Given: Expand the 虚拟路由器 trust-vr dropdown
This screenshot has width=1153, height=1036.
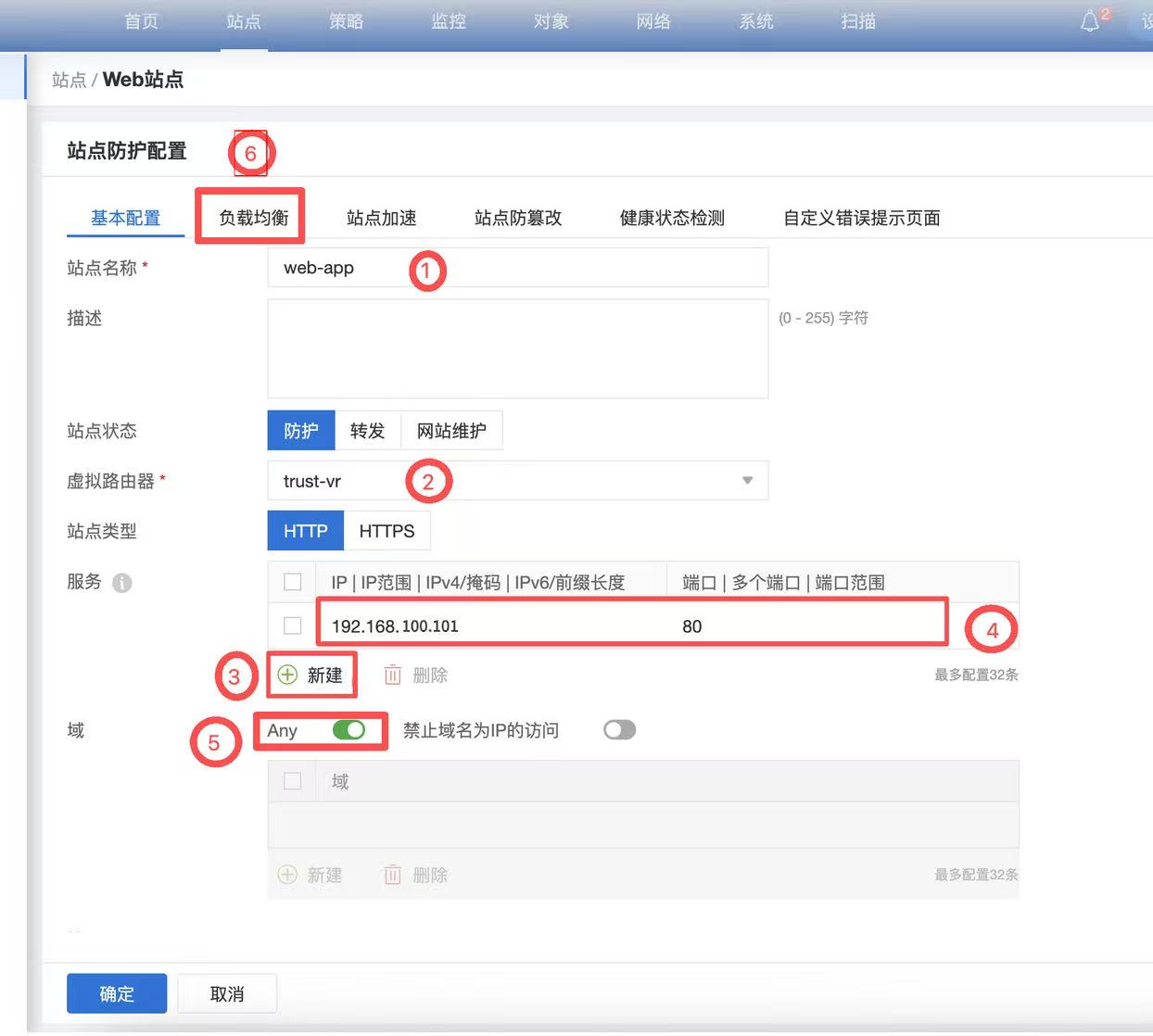Looking at the screenshot, I should tap(746, 481).
